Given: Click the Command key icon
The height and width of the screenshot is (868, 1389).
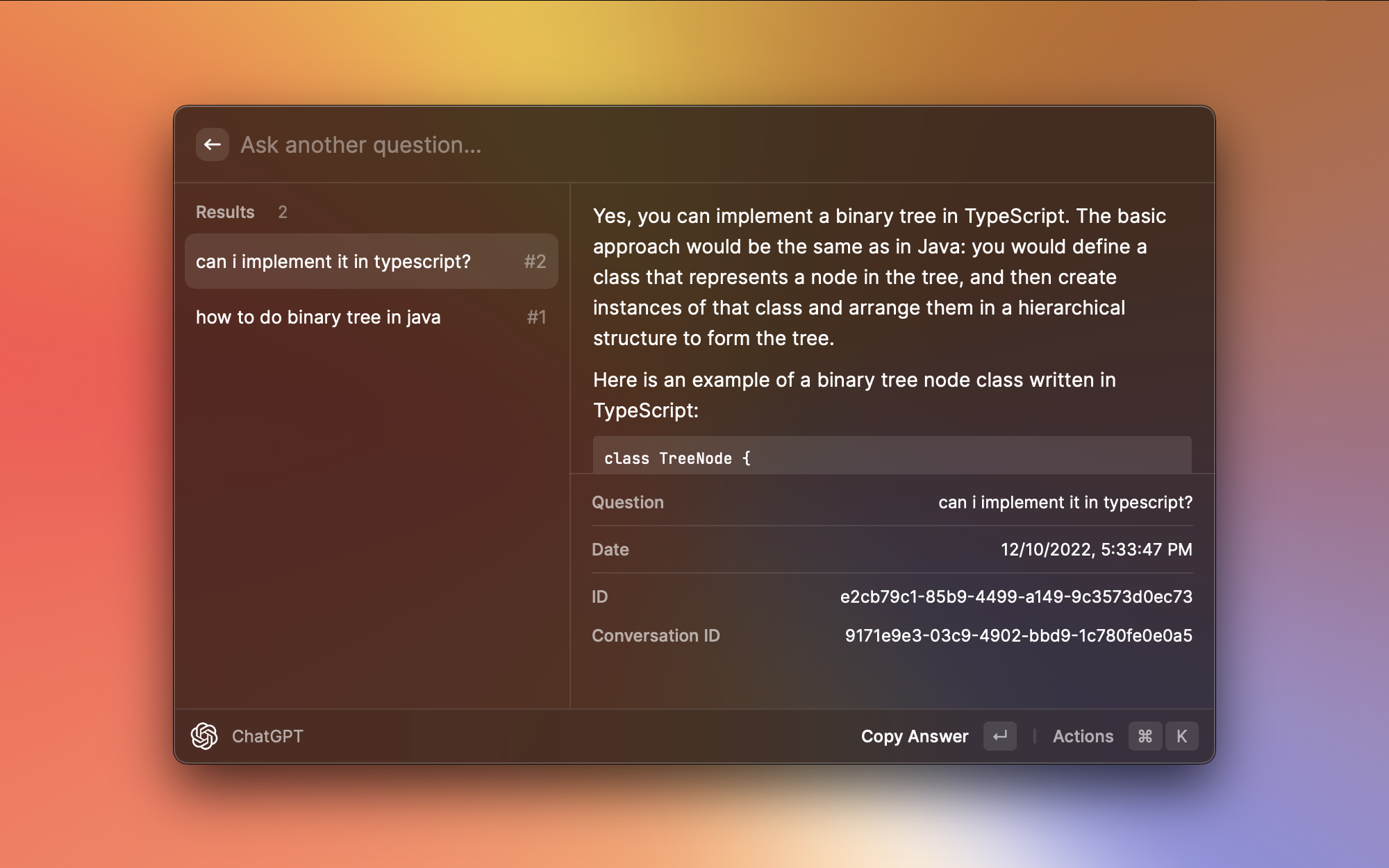Looking at the screenshot, I should pos(1145,736).
